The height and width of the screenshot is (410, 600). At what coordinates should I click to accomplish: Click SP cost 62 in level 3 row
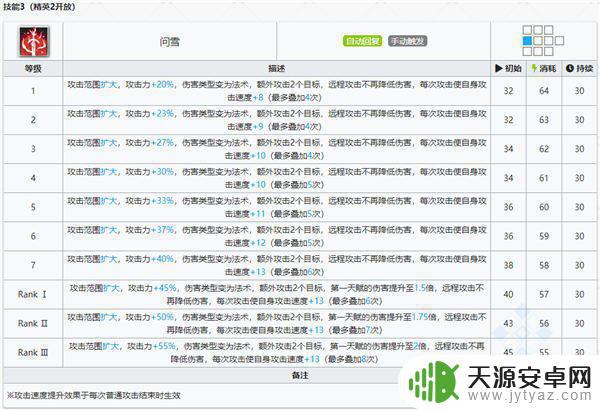pos(544,149)
